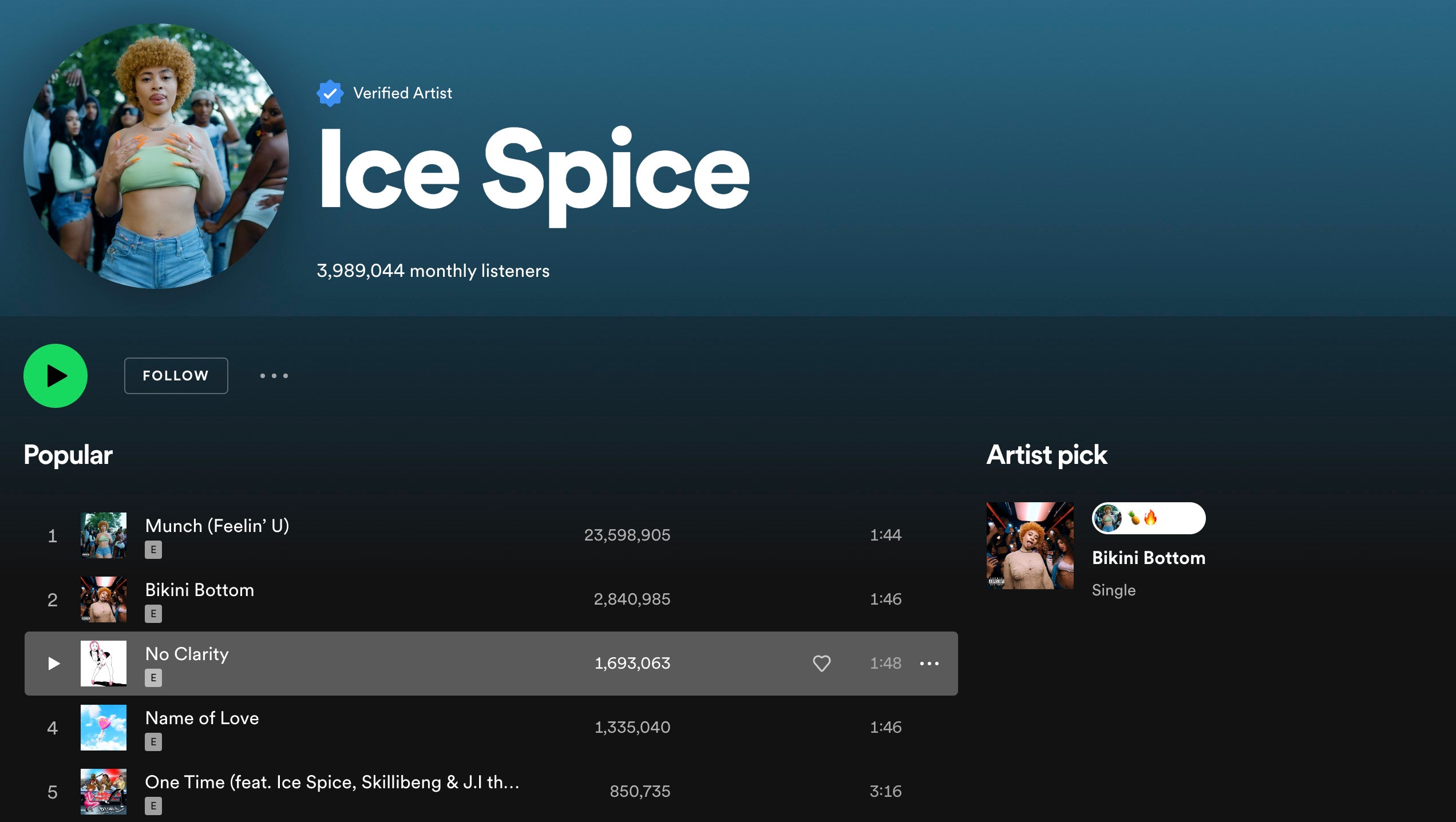Click the play count 23,598,905
Image resolution: width=1456 pixels, height=822 pixels.
[627, 535]
